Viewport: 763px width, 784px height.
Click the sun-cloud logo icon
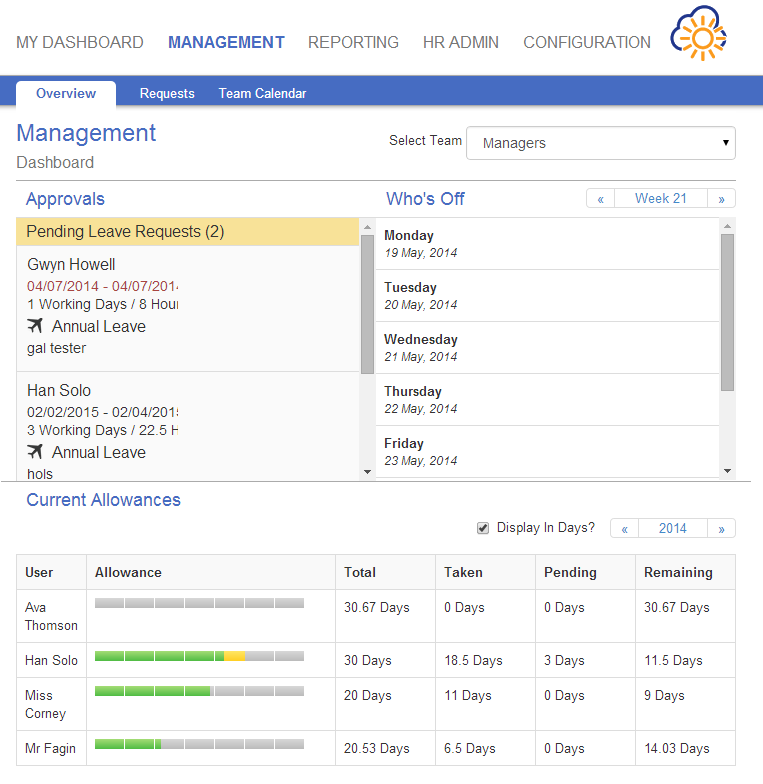coord(698,36)
